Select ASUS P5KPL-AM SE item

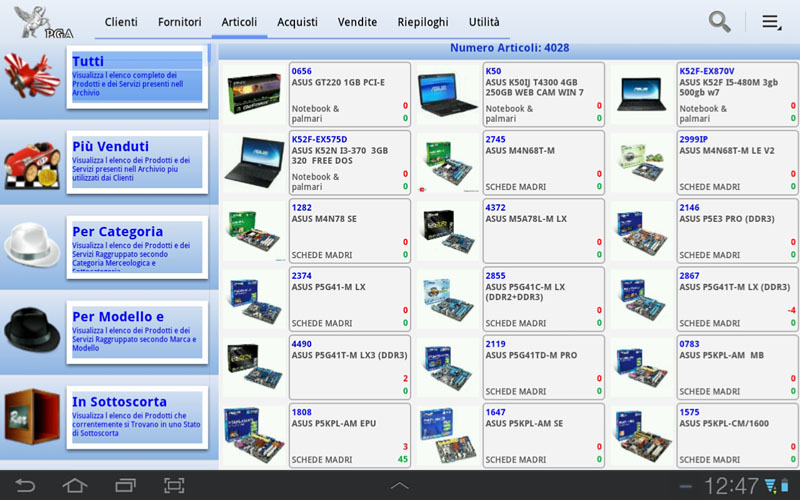click(x=543, y=436)
